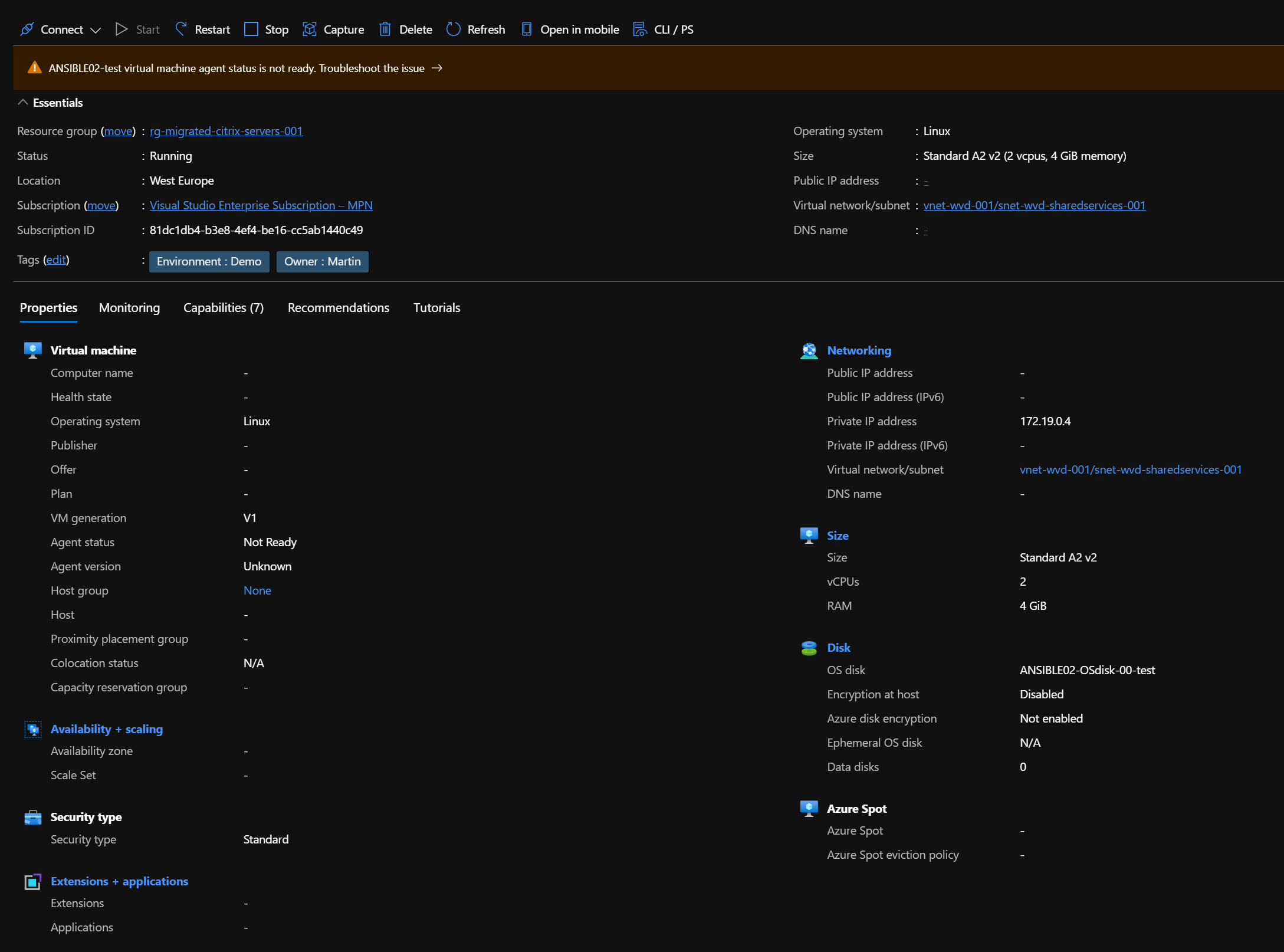Click the Restart curved arrow icon
Screen dimensions: 1284x952
181,29
